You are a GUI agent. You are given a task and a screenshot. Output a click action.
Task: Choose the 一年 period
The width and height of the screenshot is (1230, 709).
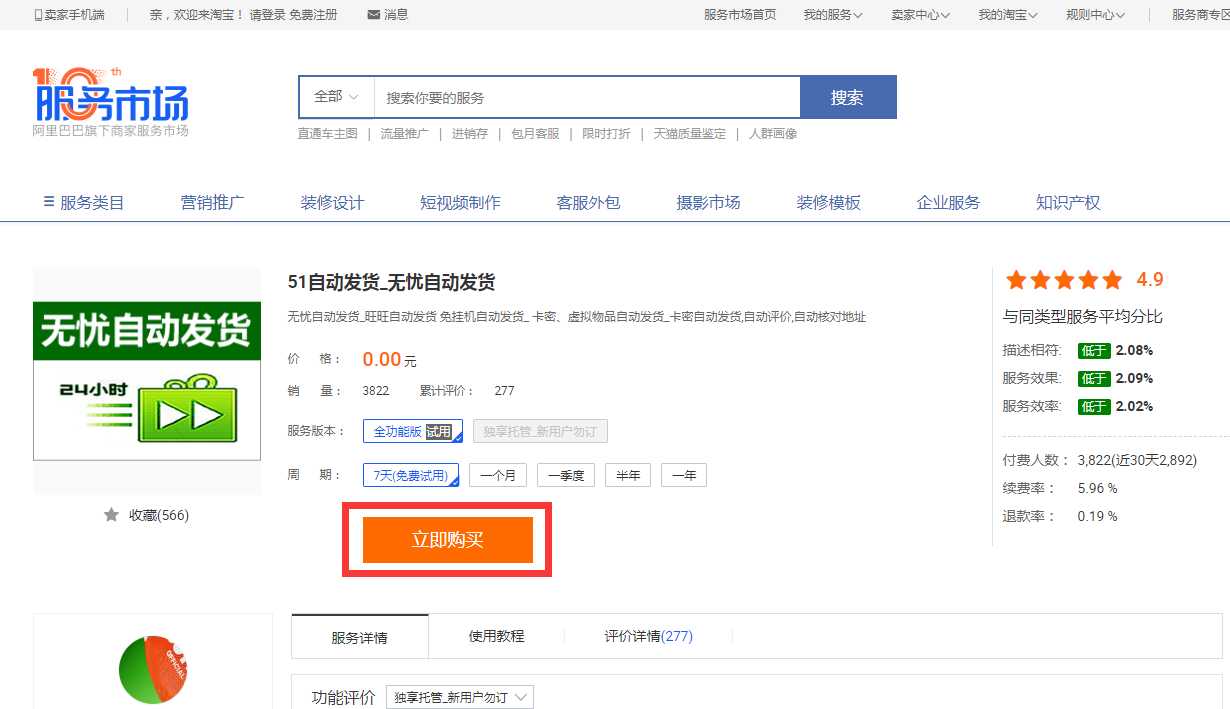pyautogui.click(x=684, y=475)
